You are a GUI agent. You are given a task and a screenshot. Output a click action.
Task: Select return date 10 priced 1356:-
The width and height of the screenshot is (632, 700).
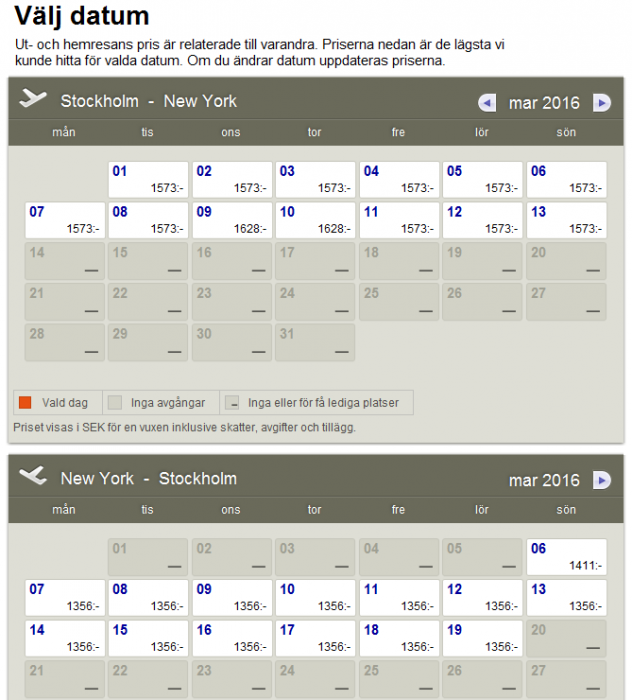point(315,597)
